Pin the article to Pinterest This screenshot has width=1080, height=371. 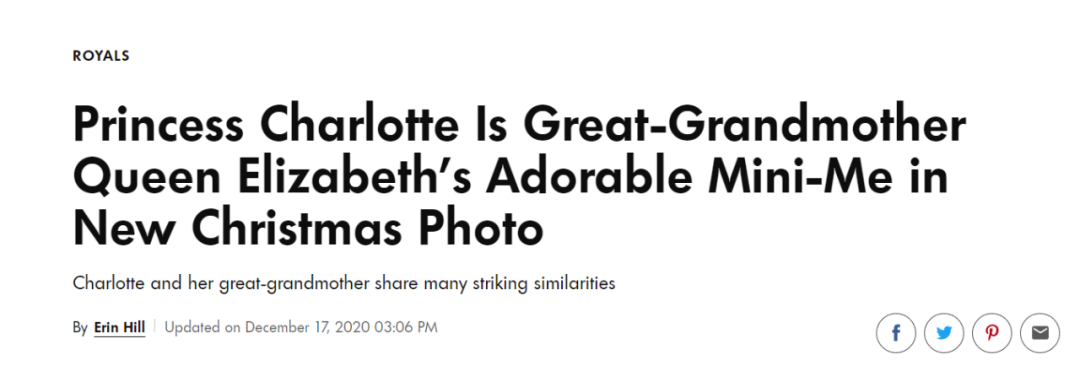992,334
